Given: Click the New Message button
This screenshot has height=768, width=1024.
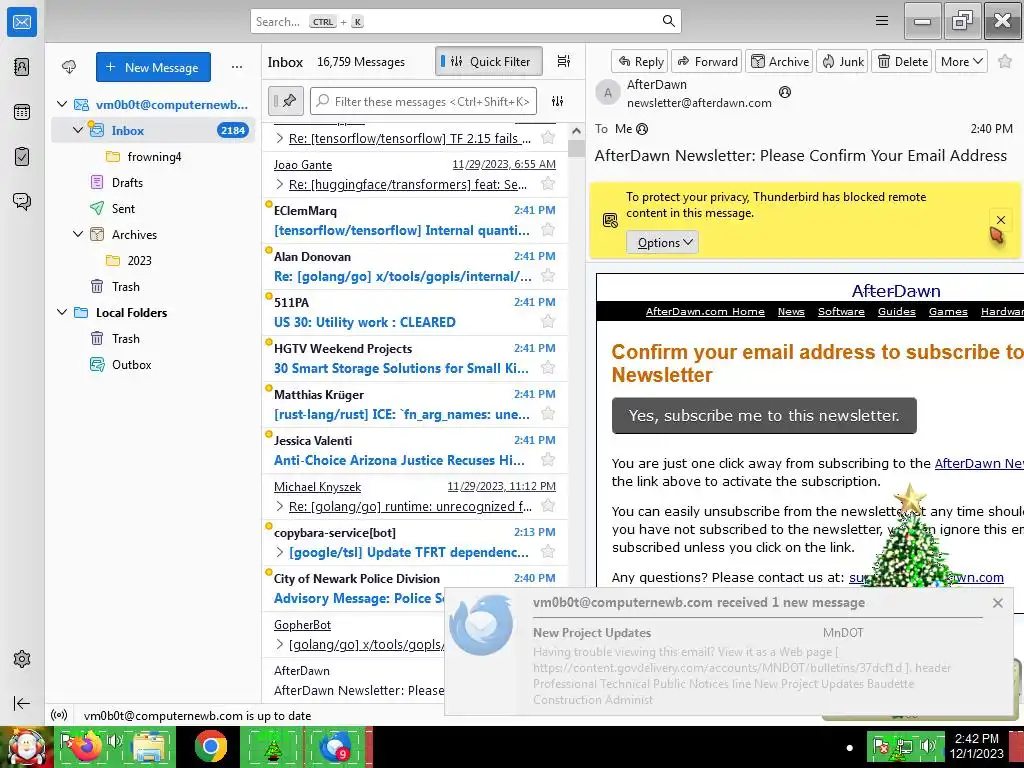Looking at the screenshot, I should pos(153,67).
